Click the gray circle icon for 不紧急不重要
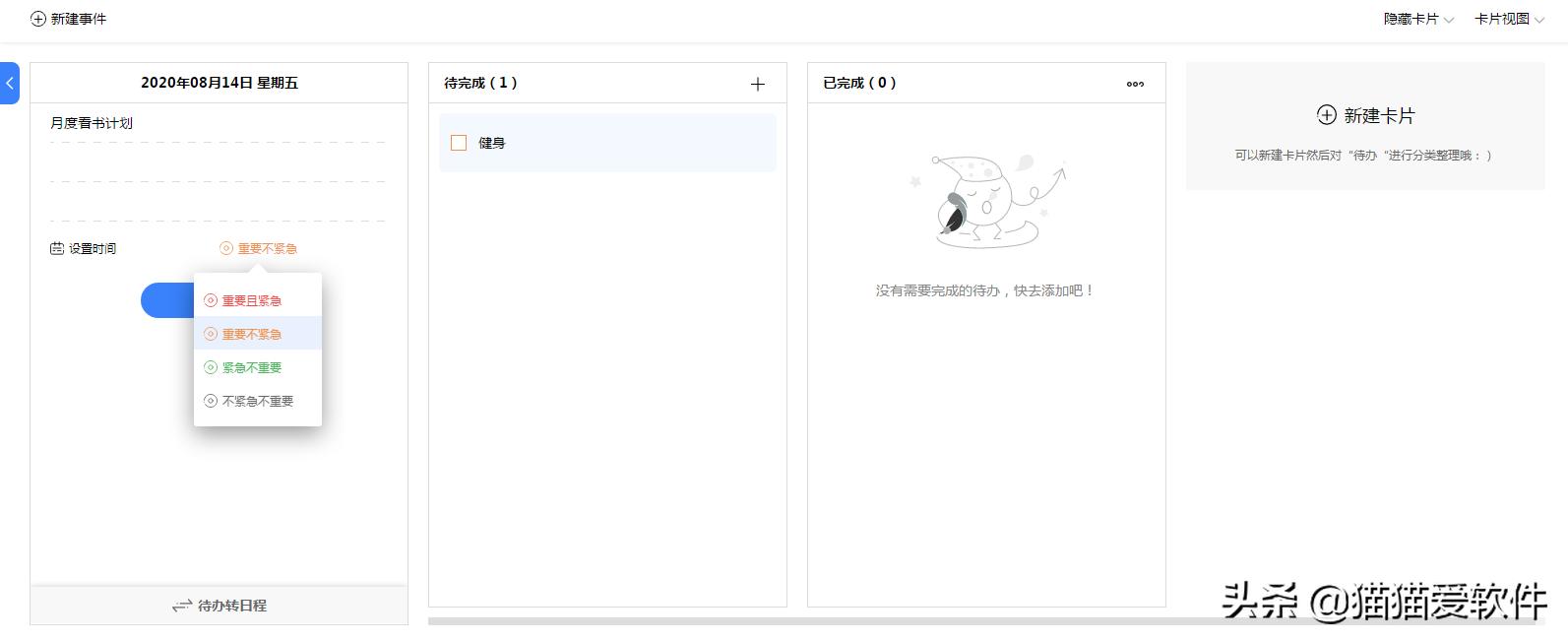1568x641 pixels. pyautogui.click(x=211, y=401)
